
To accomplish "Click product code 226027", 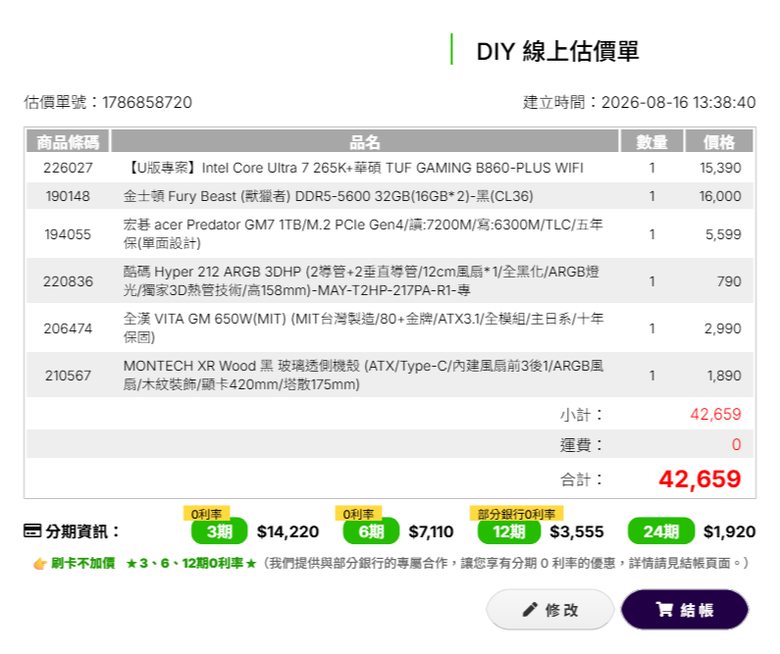I will (x=68, y=168).
